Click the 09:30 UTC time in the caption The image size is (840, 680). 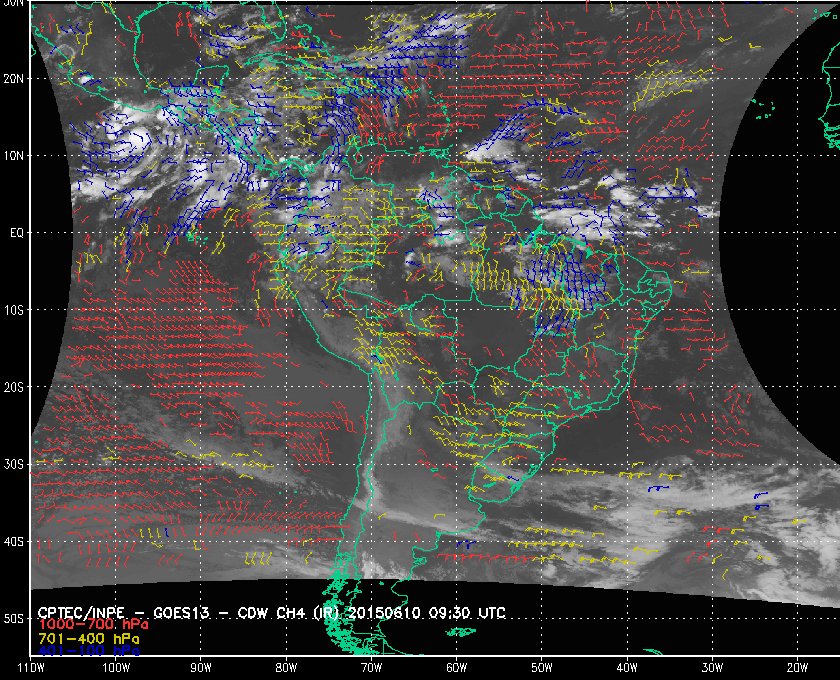(x=467, y=613)
